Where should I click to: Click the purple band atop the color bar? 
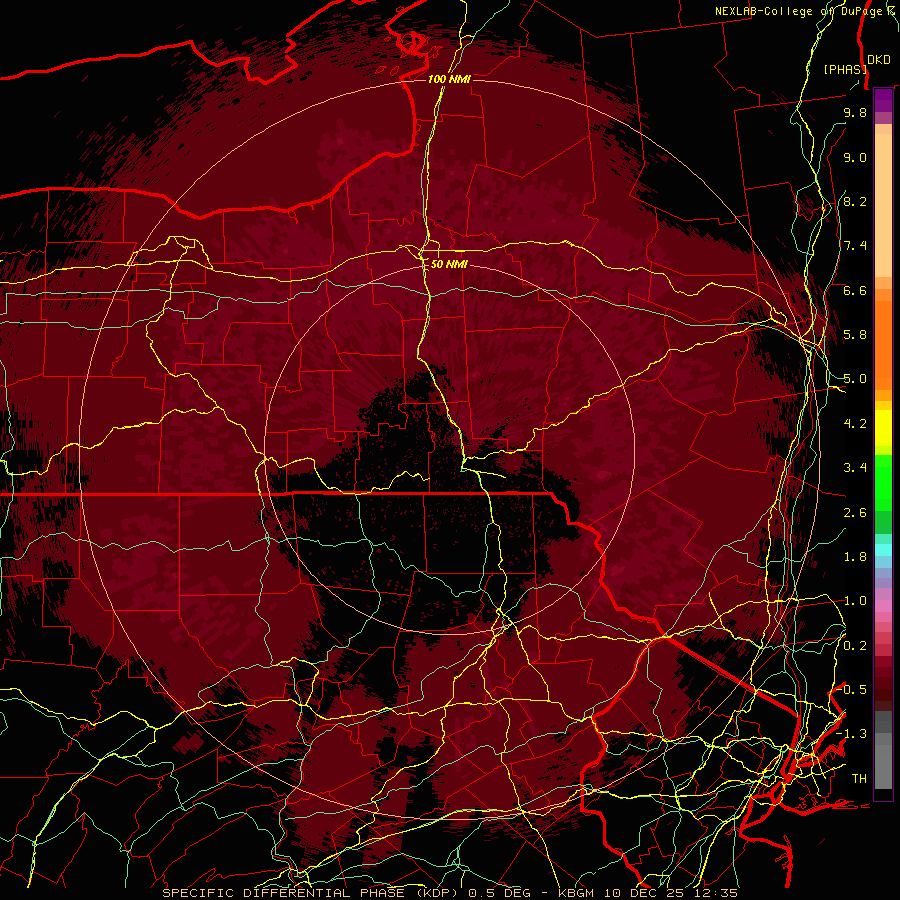pyautogui.click(x=883, y=101)
